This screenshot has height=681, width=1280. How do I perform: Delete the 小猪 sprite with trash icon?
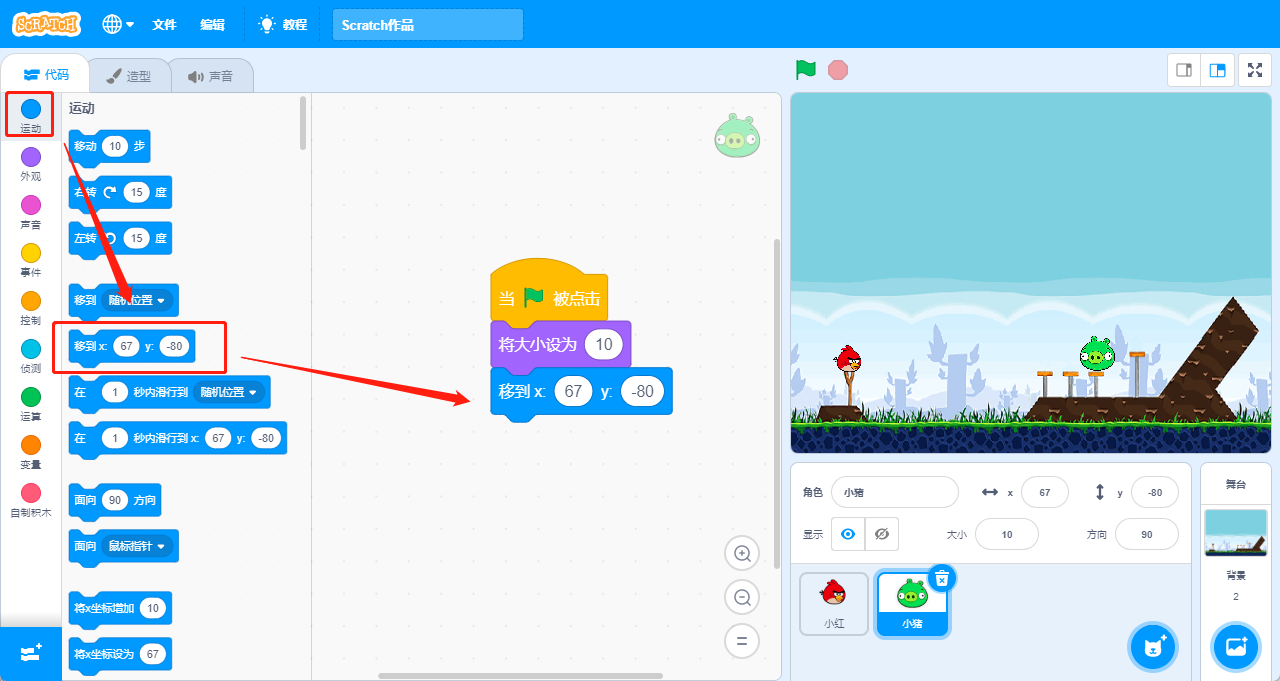942,578
